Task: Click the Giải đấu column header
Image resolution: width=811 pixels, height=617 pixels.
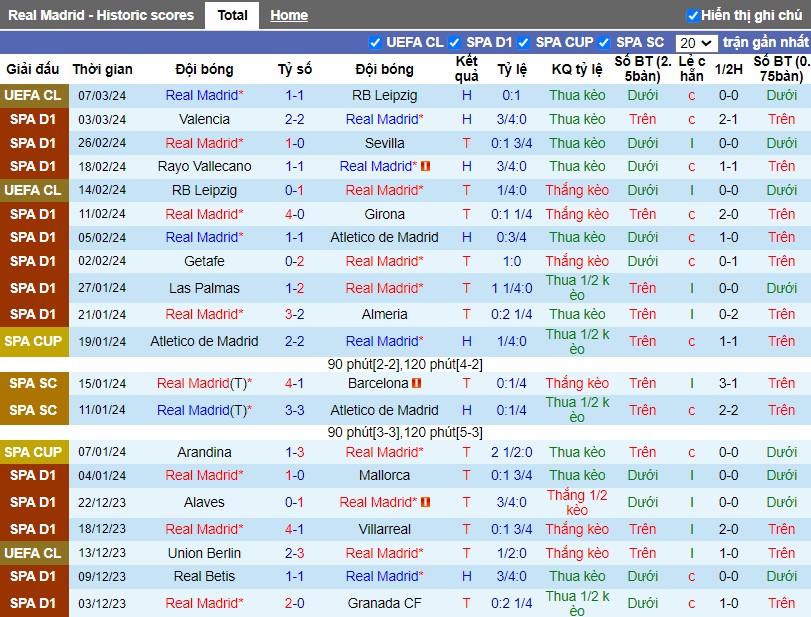Action: tap(33, 69)
